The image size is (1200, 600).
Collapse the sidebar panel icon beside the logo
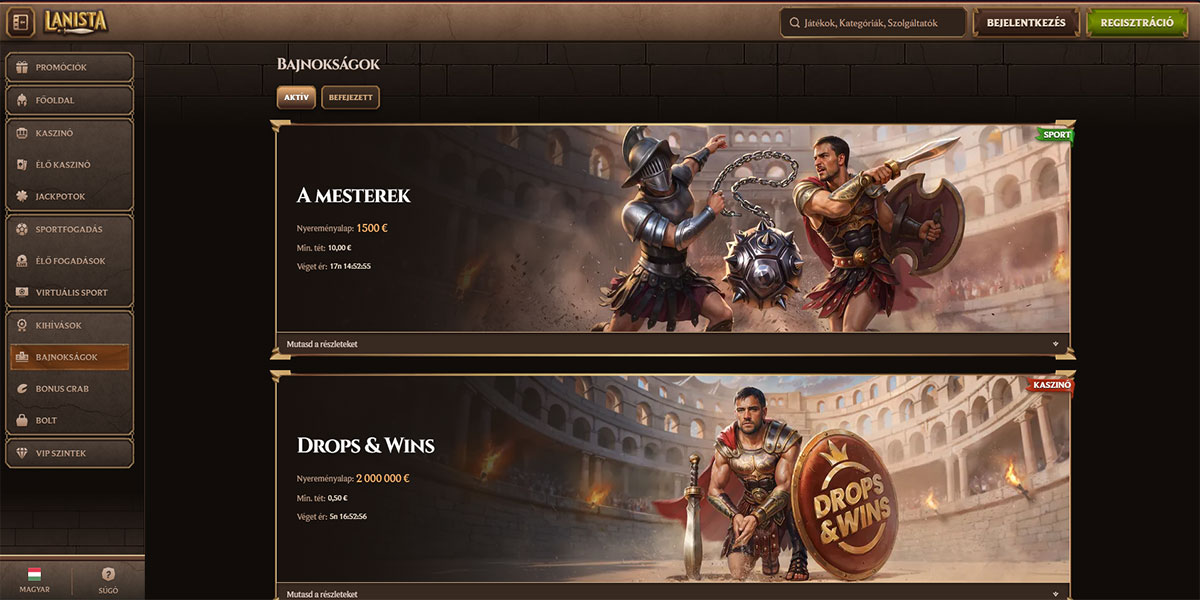point(20,21)
